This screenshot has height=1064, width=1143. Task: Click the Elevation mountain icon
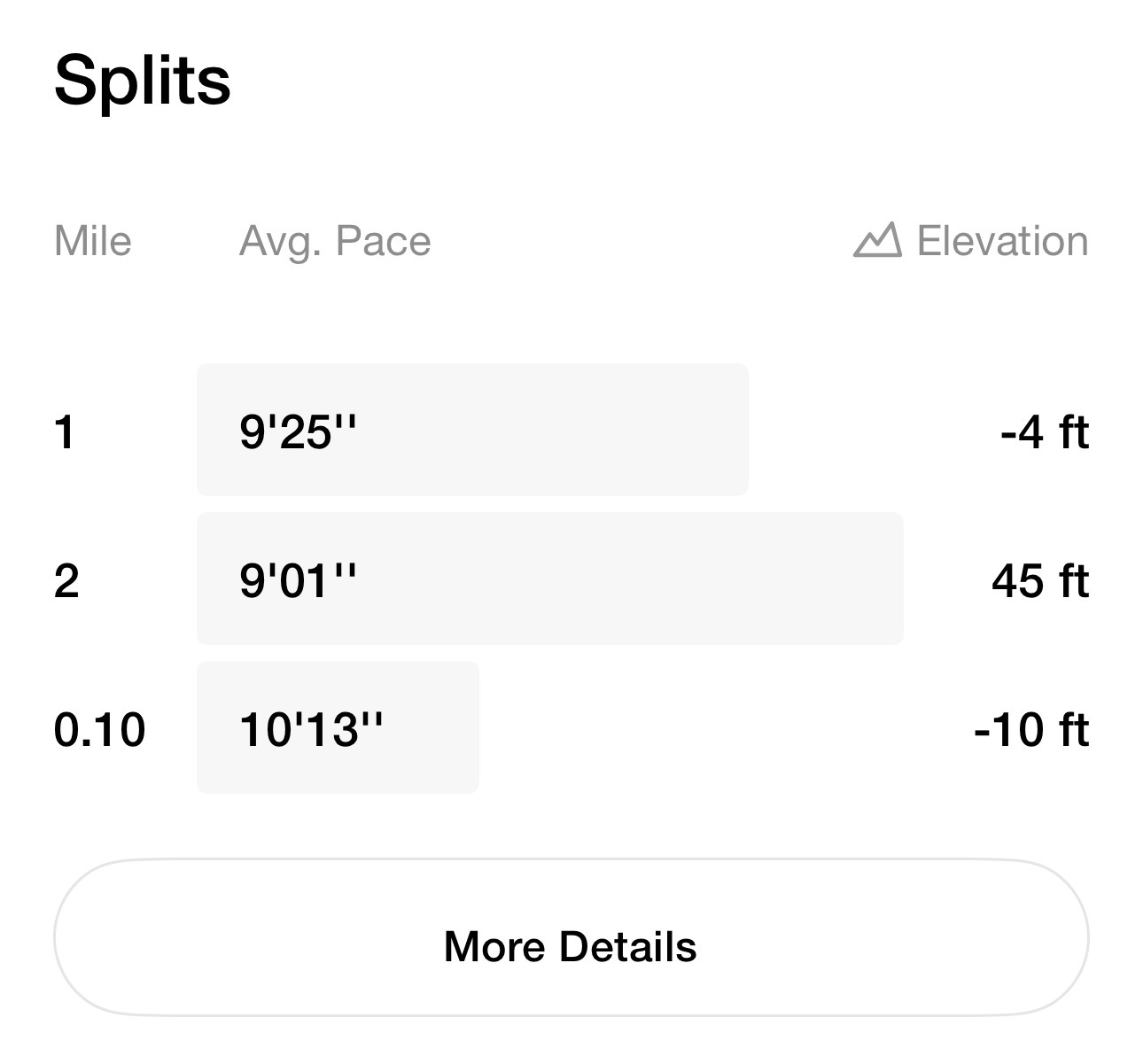877,240
